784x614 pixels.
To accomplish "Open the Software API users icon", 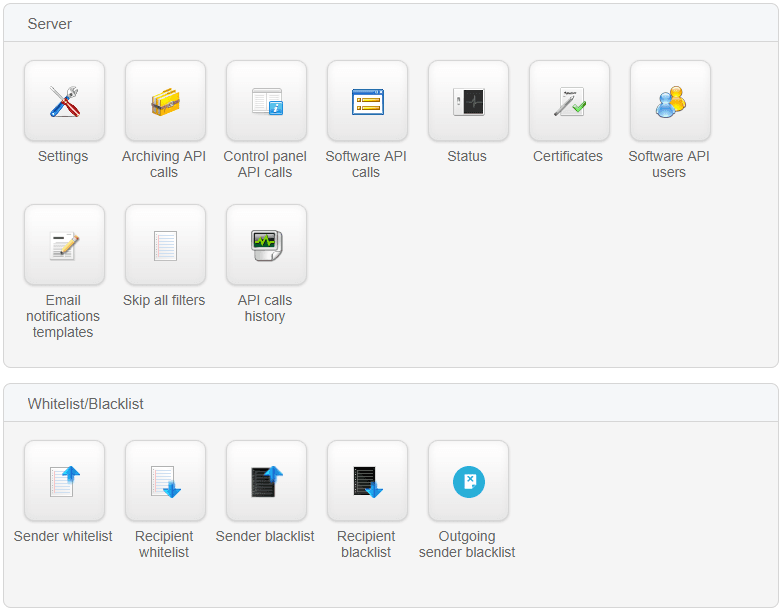I will point(670,101).
